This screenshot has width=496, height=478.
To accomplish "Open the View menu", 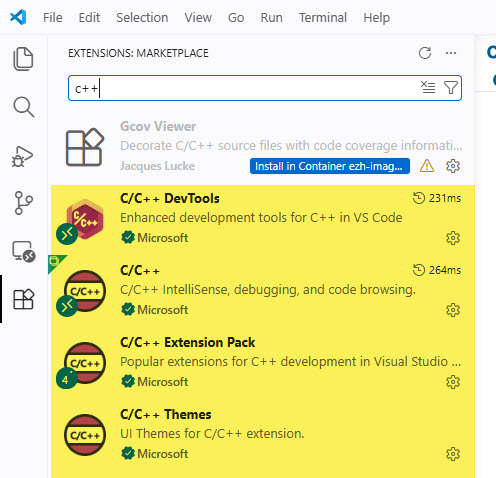I will (x=198, y=17).
